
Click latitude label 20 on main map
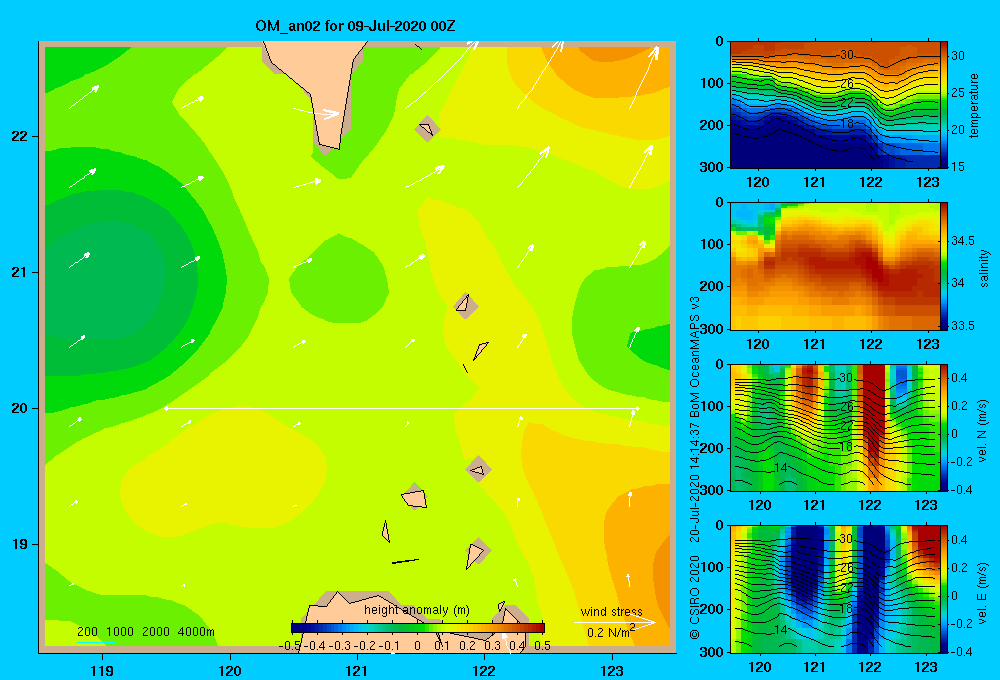[x=18, y=408]
